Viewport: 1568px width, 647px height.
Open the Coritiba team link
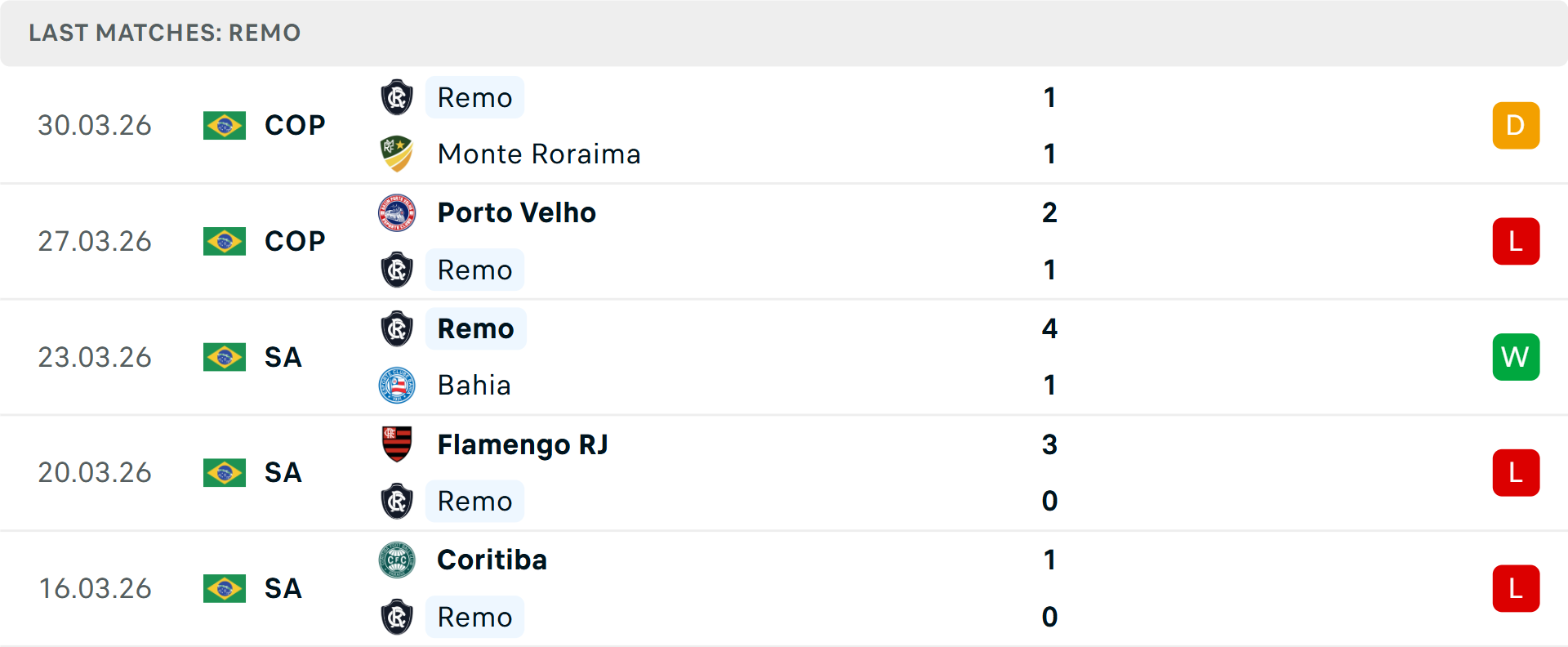click(492, 560)
